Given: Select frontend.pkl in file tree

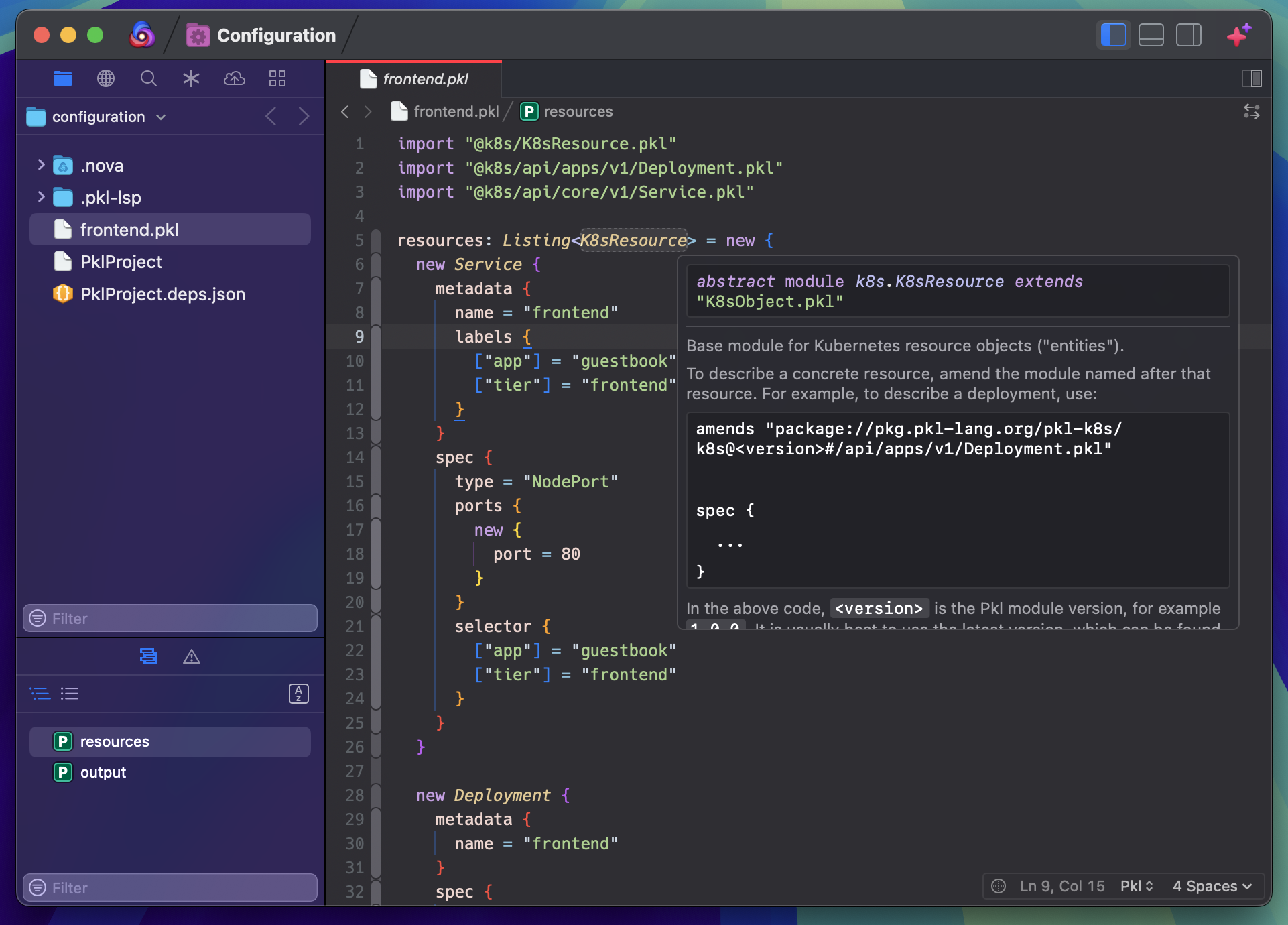Looking at the screenshot, I should coord(170,229).
